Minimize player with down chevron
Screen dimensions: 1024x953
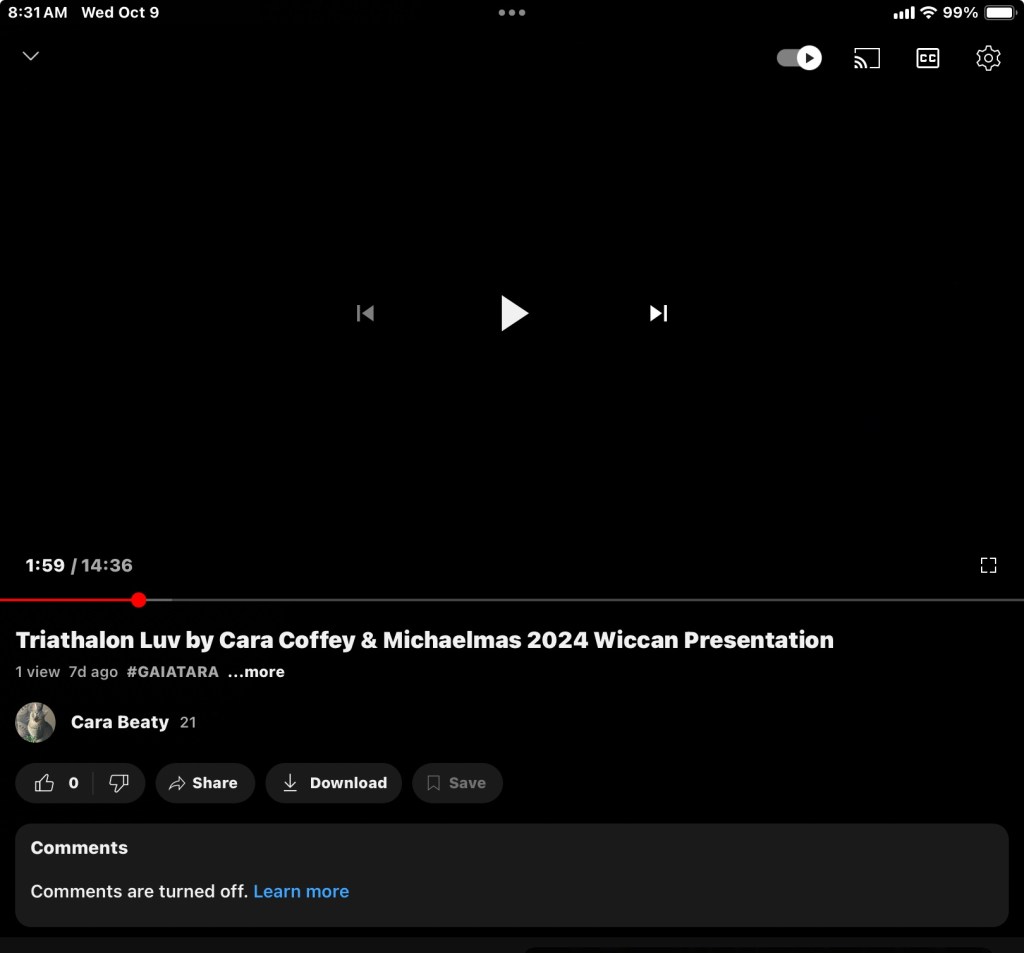(31, 56)
